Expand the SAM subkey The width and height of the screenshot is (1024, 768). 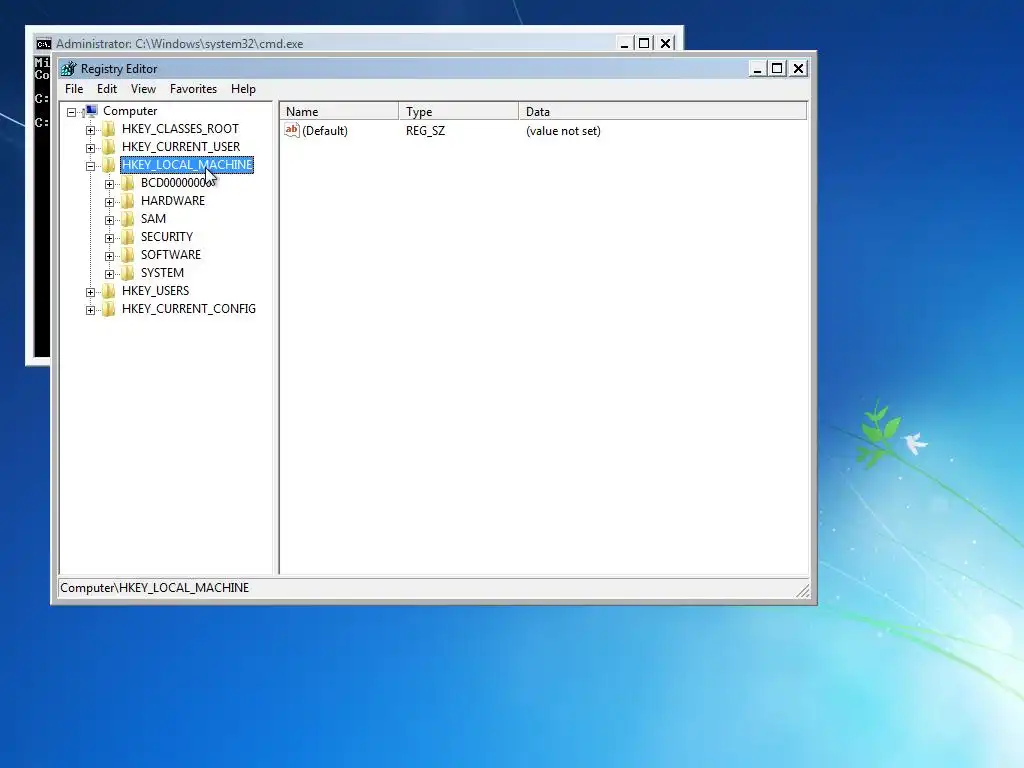(x=110, y=220)
